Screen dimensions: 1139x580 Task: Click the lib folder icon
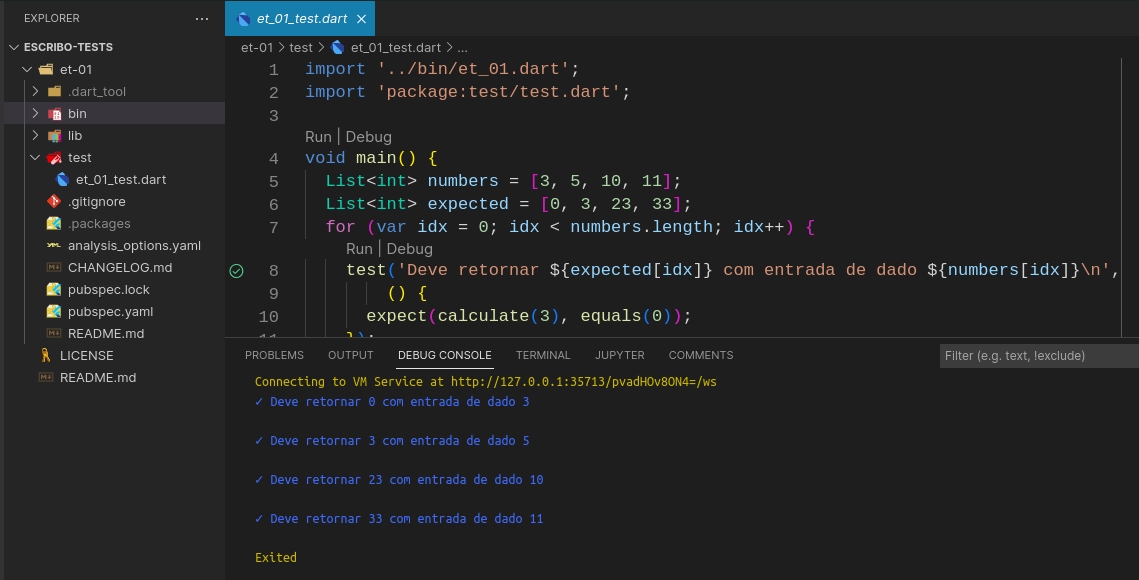point(54,136)
